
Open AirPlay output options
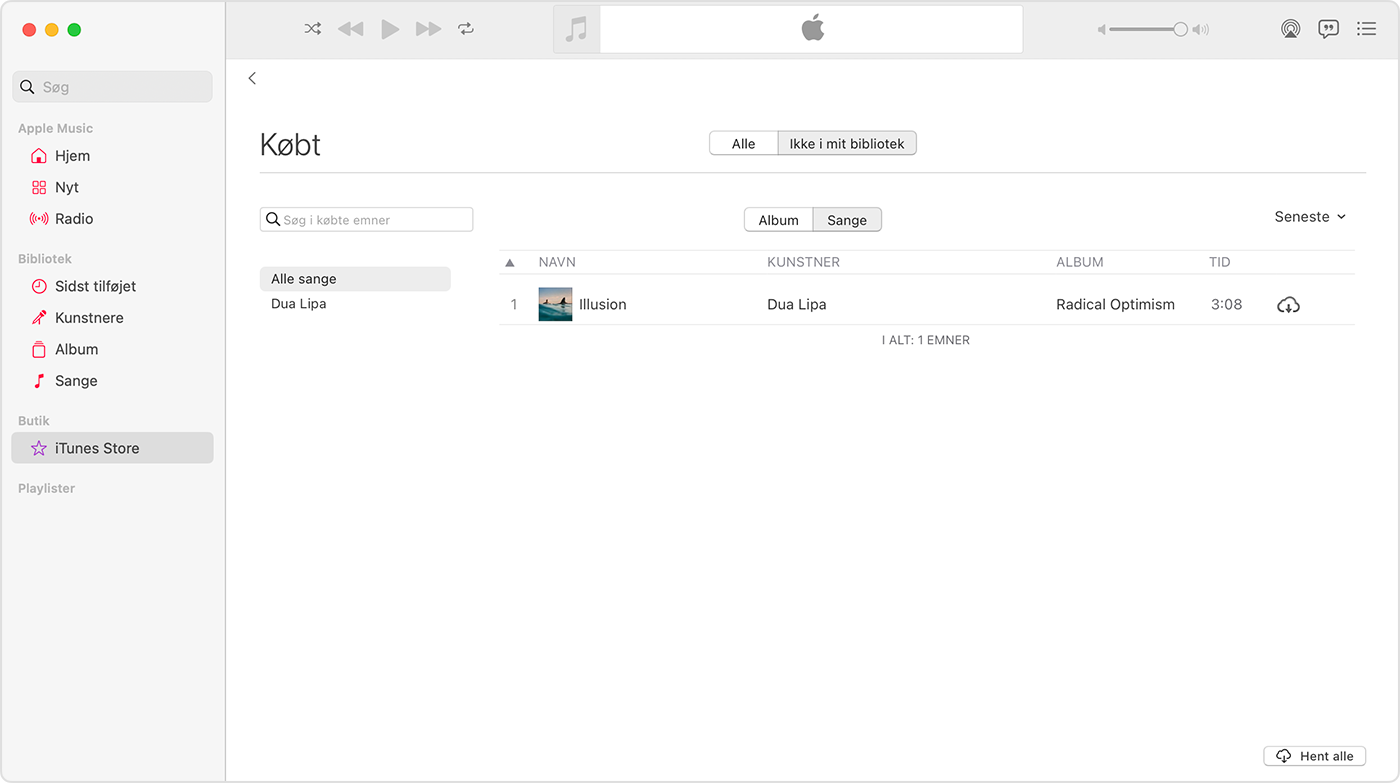pos(1291,29)
